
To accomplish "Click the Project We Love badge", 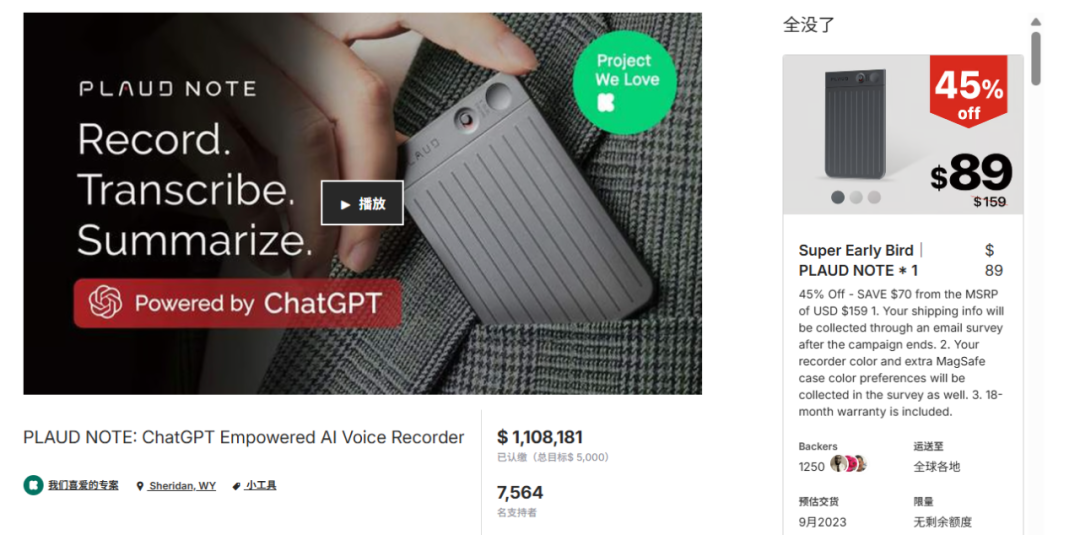I will pyautogui.click(x=625, y=83).
